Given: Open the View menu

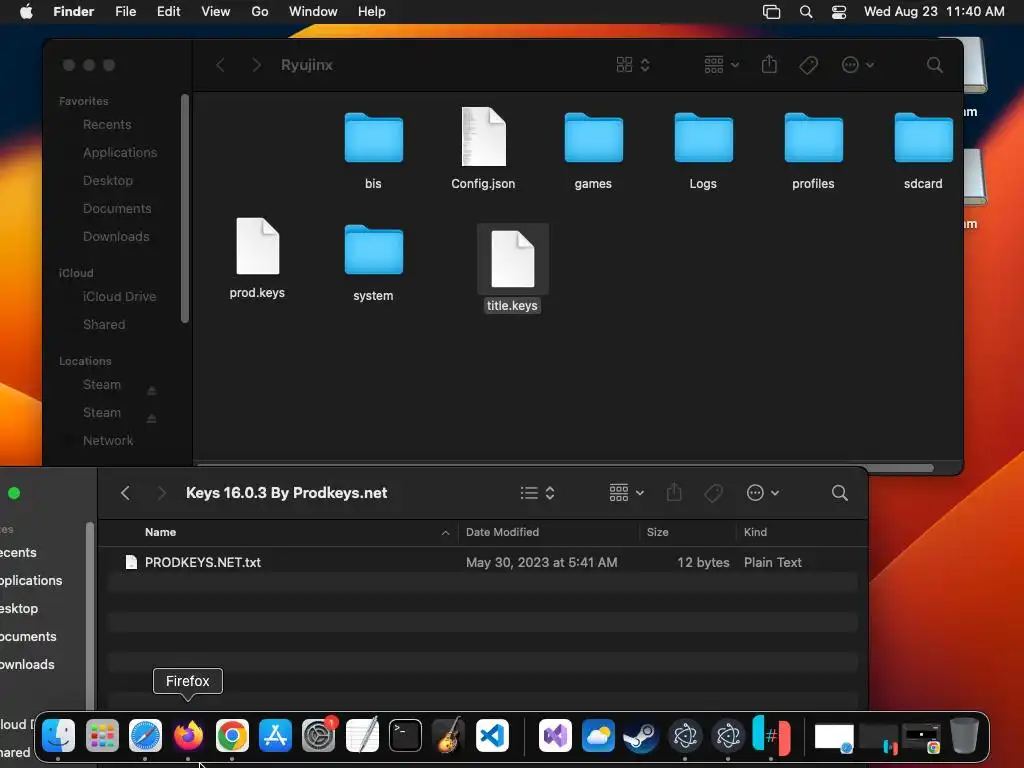Looking at the screenshot, I should (x=216, y=12).
